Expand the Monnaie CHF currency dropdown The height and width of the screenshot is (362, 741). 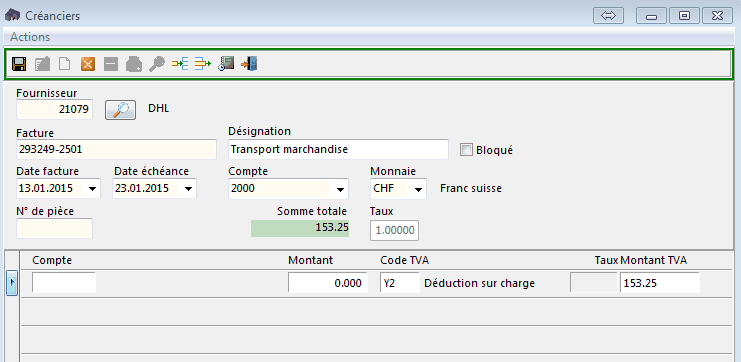[418, 190]
